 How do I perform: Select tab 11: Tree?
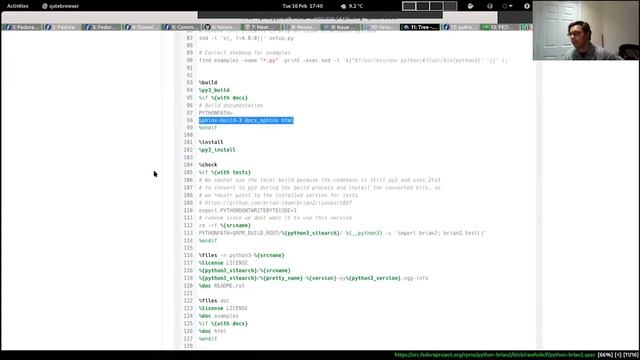click(420, 27)
